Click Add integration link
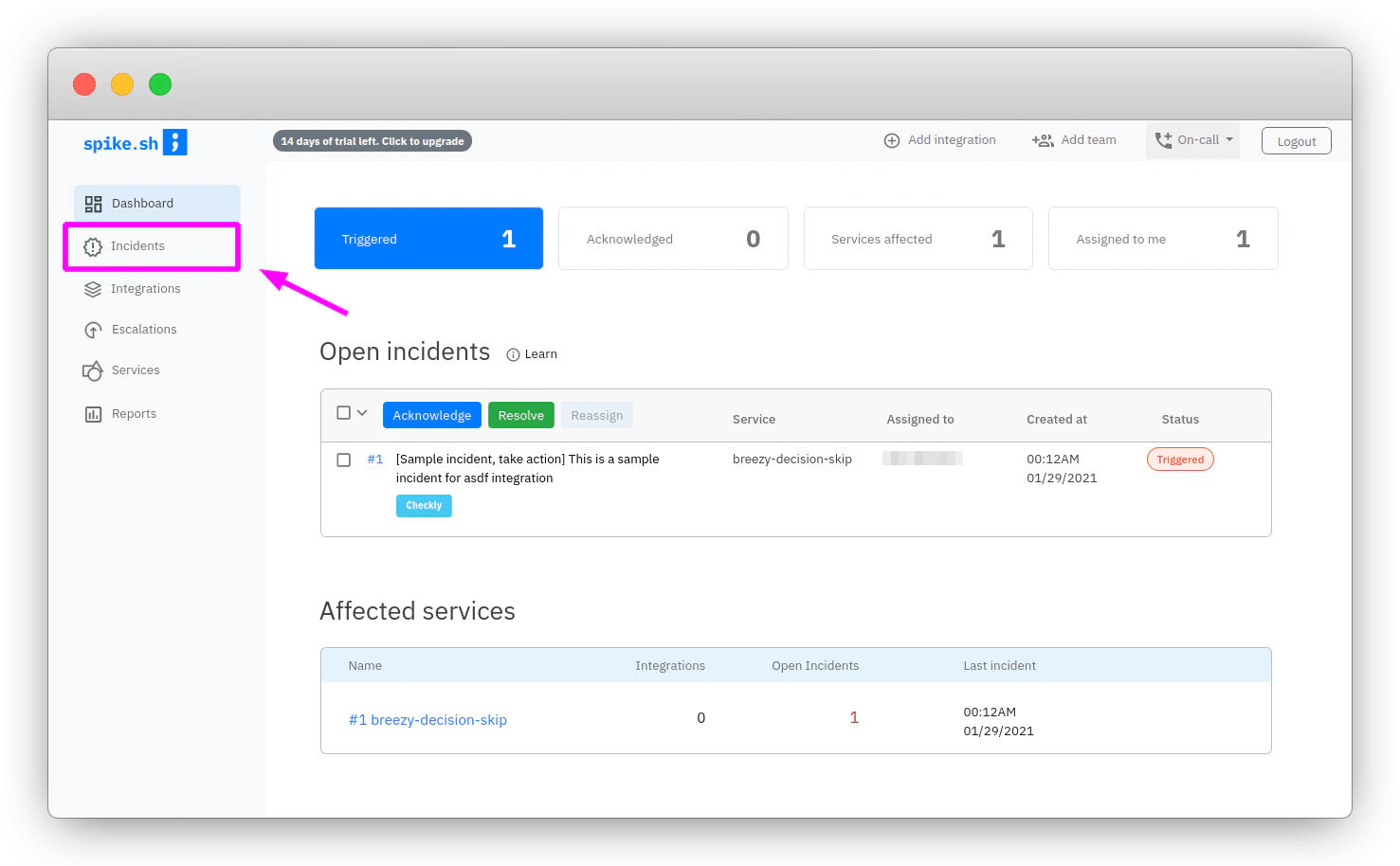Viewport: 1400px width, 866px height. [x=952, y=140]
